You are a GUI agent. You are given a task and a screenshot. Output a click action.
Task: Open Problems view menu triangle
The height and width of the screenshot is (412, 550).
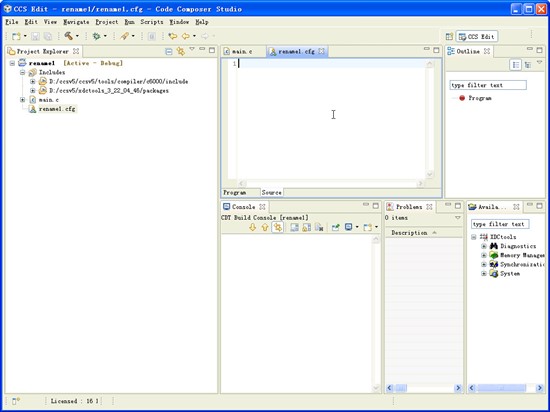coord(458,218)
